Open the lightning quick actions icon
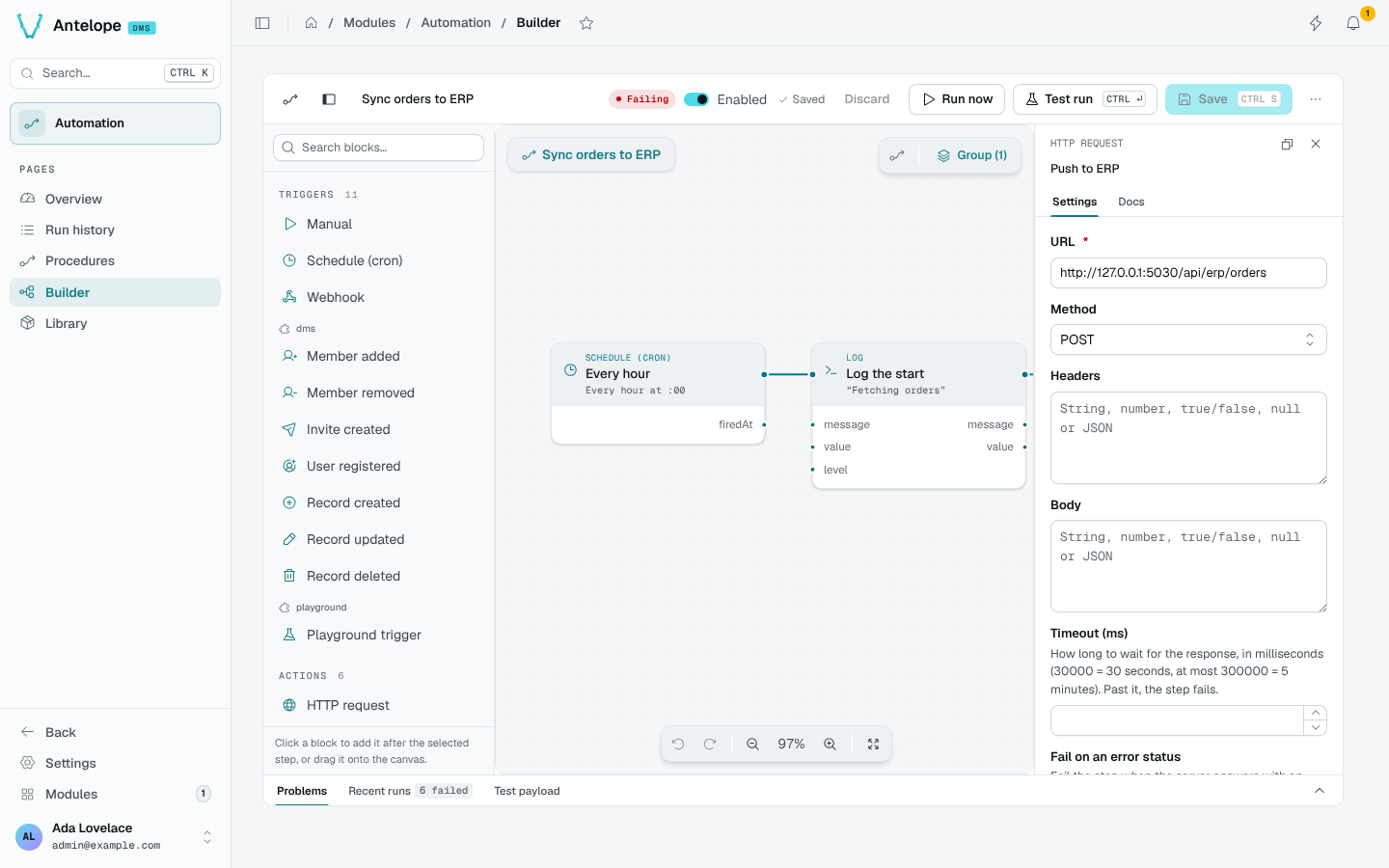This screenshot has width=1389, height=868. (1316, 23)
